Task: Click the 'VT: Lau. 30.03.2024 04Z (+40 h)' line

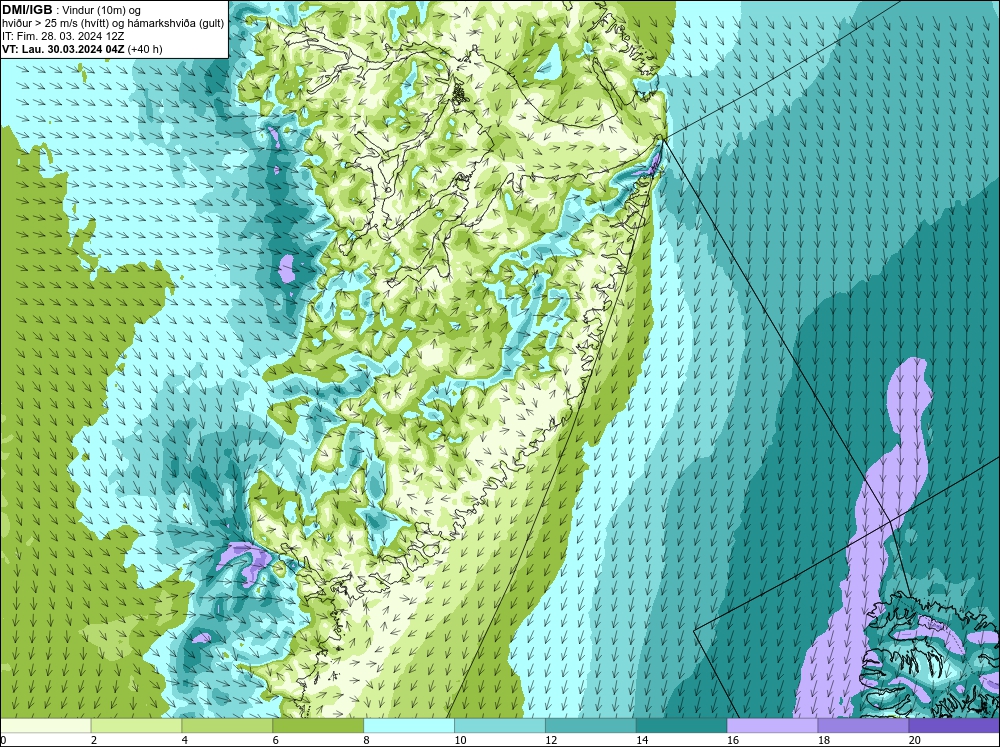Action: [82, 49]
